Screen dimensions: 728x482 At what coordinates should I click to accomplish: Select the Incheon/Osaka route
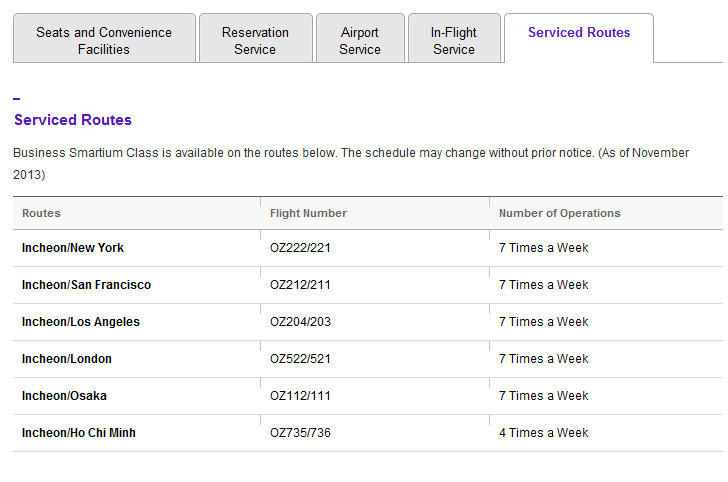pos(64,396)
